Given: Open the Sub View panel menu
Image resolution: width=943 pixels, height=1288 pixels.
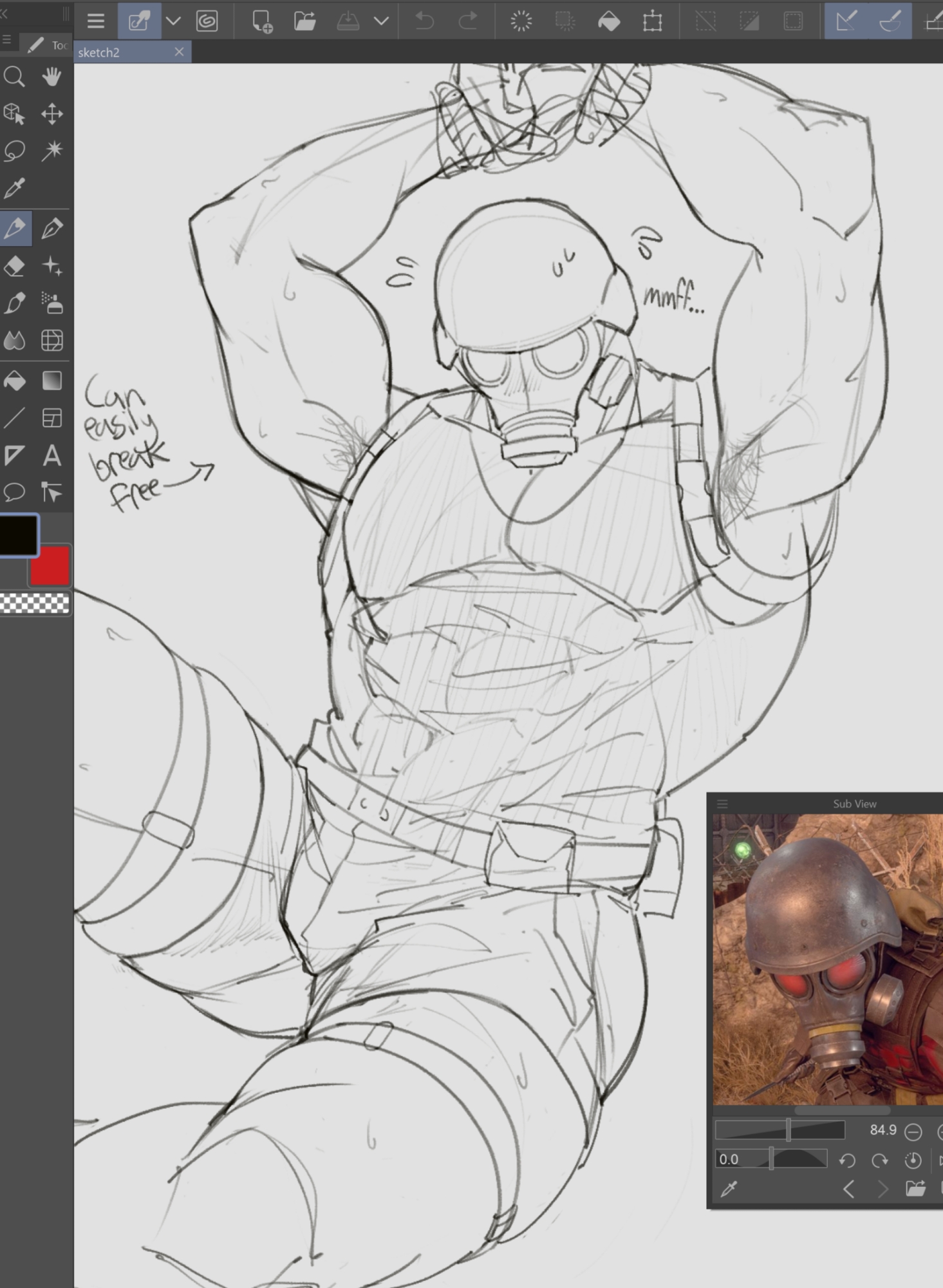Looking at the screenshot, I should point(722,804).
